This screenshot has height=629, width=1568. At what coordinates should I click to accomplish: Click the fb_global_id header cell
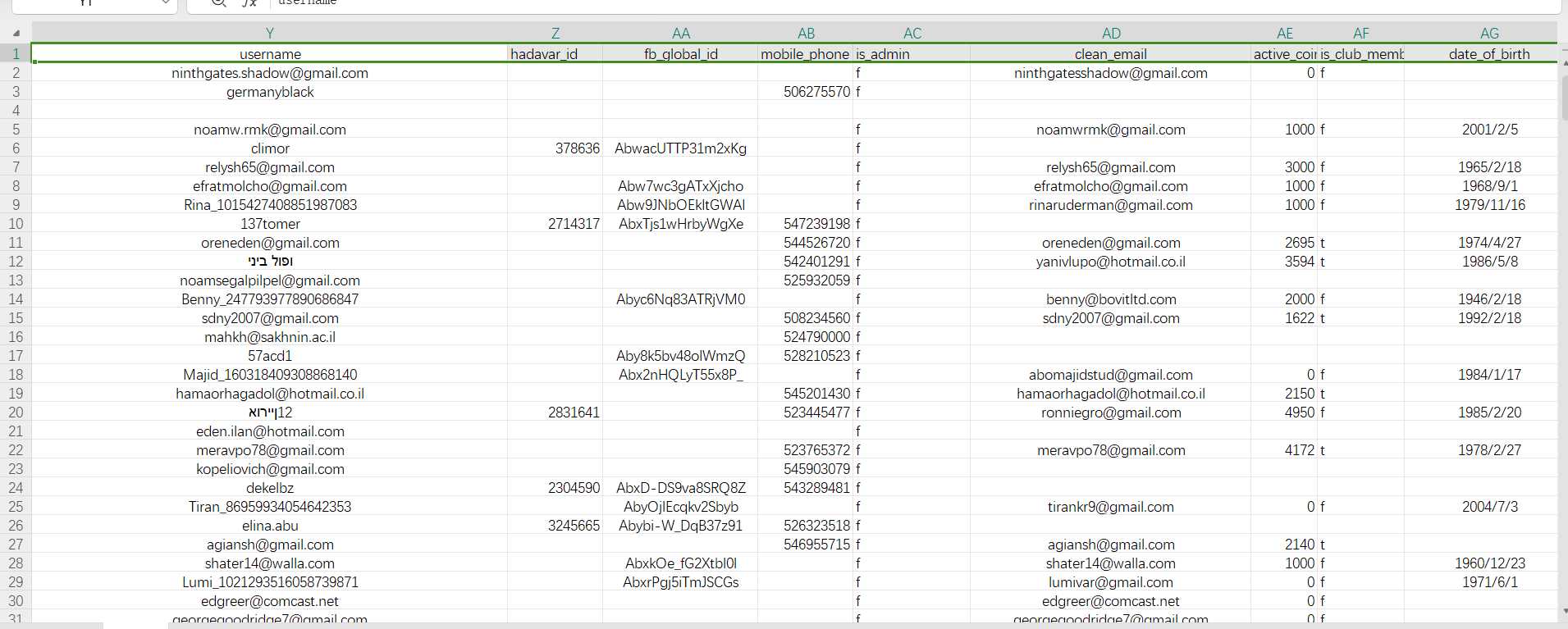point(681,54)
